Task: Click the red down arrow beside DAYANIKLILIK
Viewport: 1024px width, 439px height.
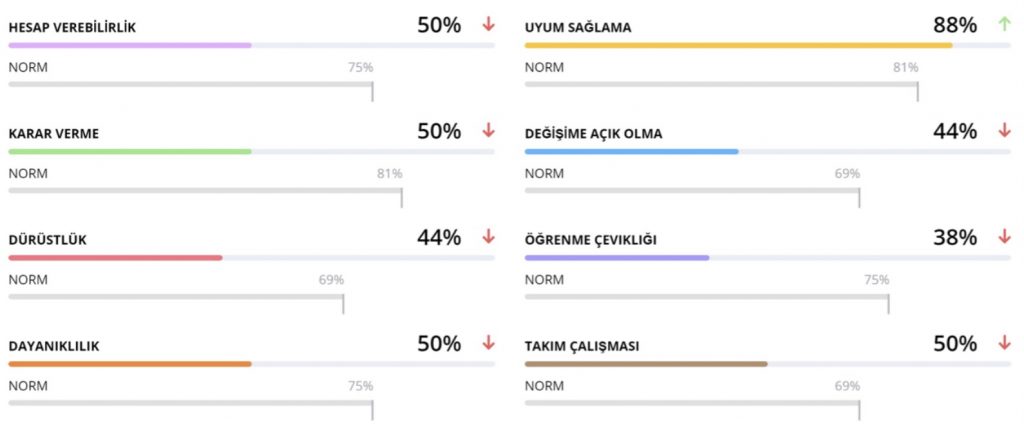Action: pyautogui.click(x=488, y=343)
